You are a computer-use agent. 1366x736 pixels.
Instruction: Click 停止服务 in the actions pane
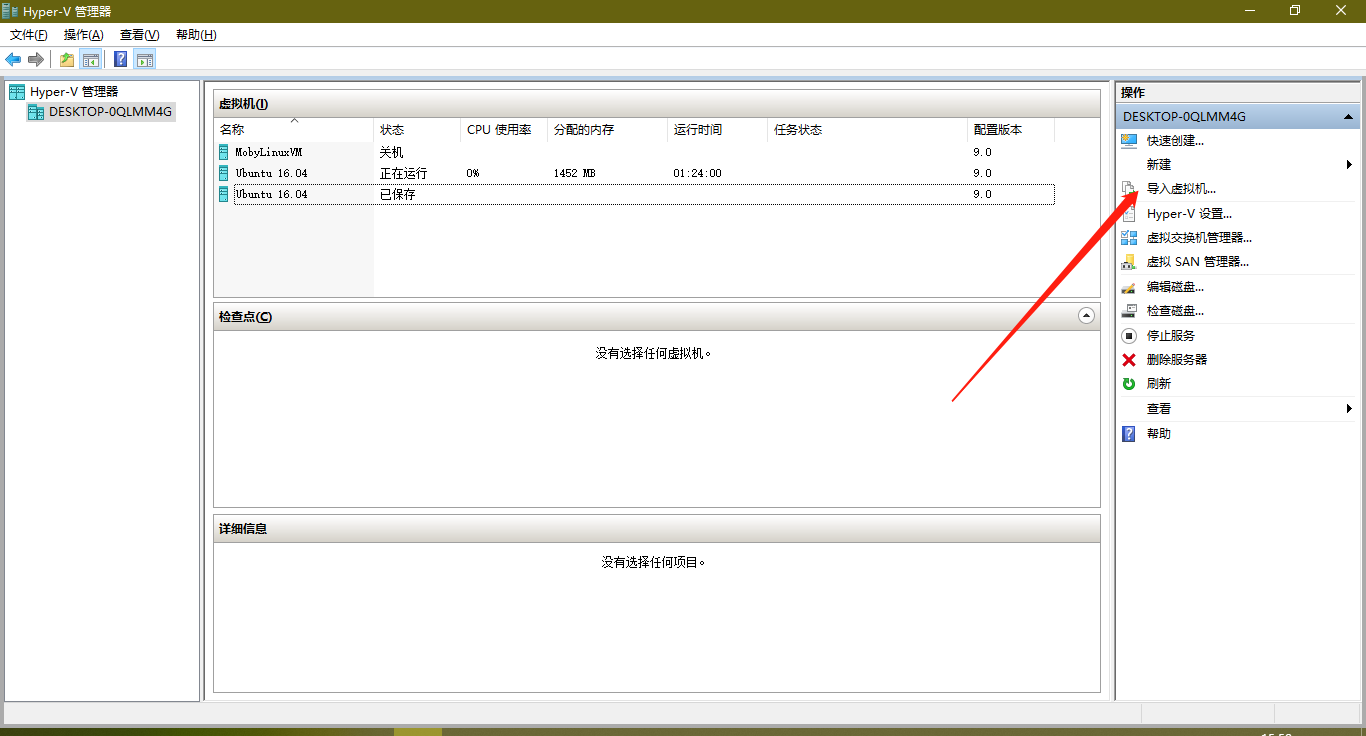(1171, 336)
